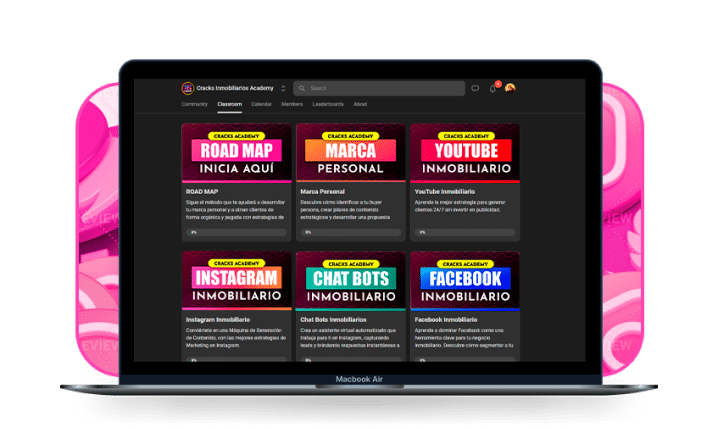
Task: Click the ROAD MAP course title
Action: [x=202, y=191]
